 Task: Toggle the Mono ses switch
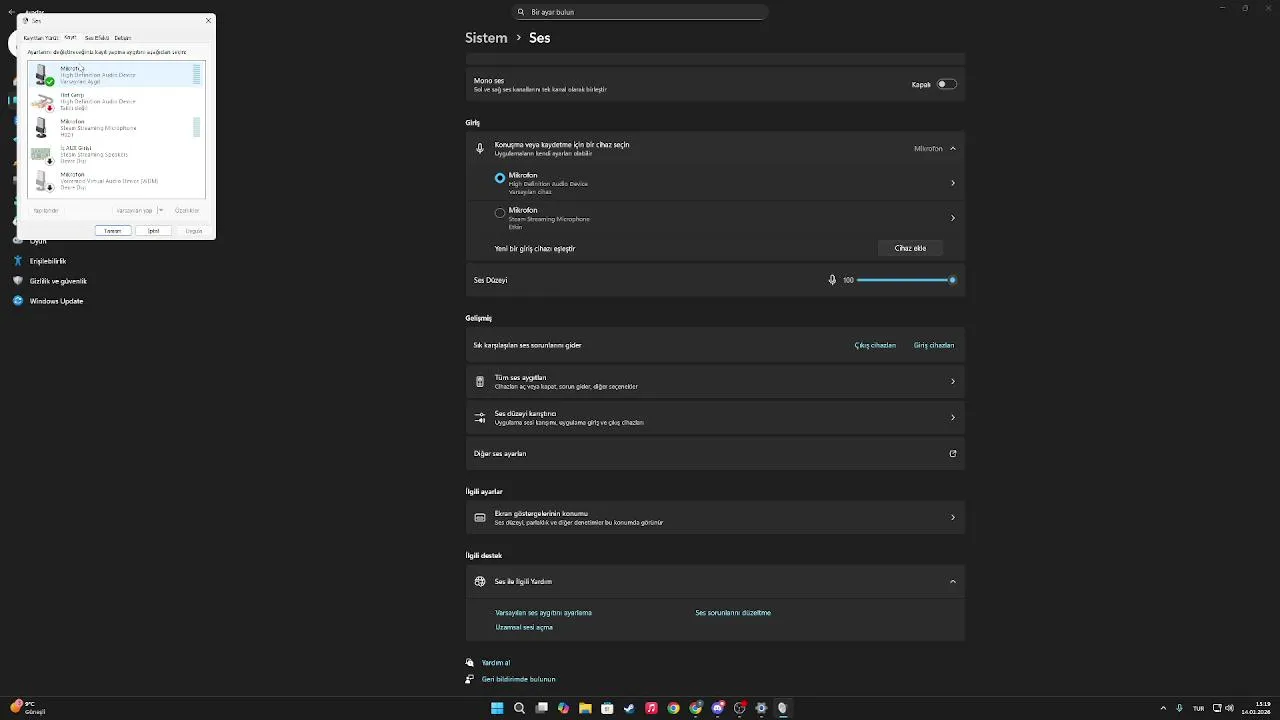(x=946, y=84)
